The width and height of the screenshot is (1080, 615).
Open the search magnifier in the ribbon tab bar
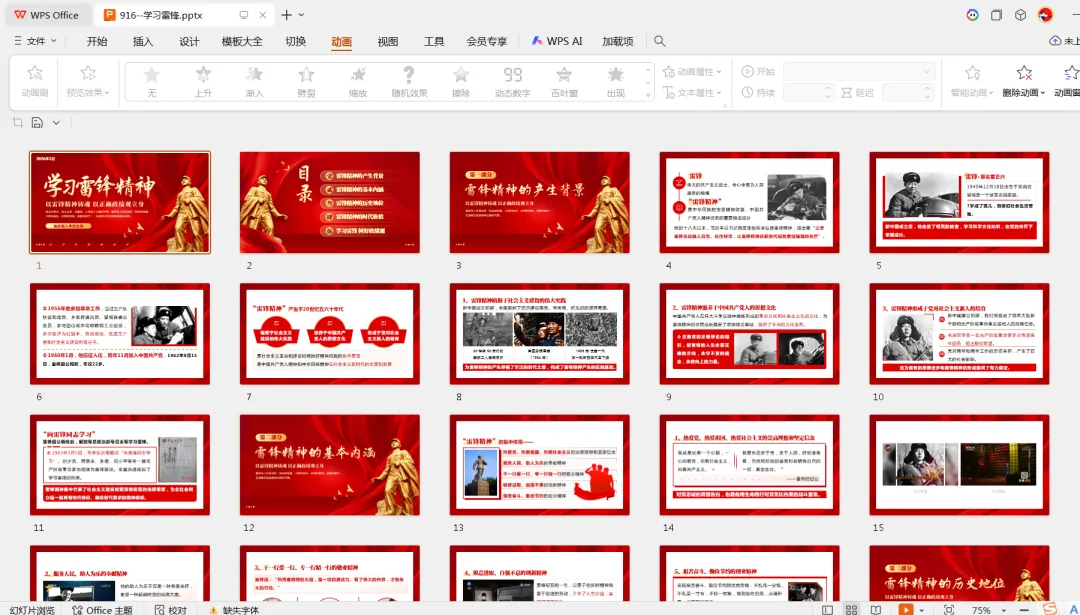click(660, 41)
